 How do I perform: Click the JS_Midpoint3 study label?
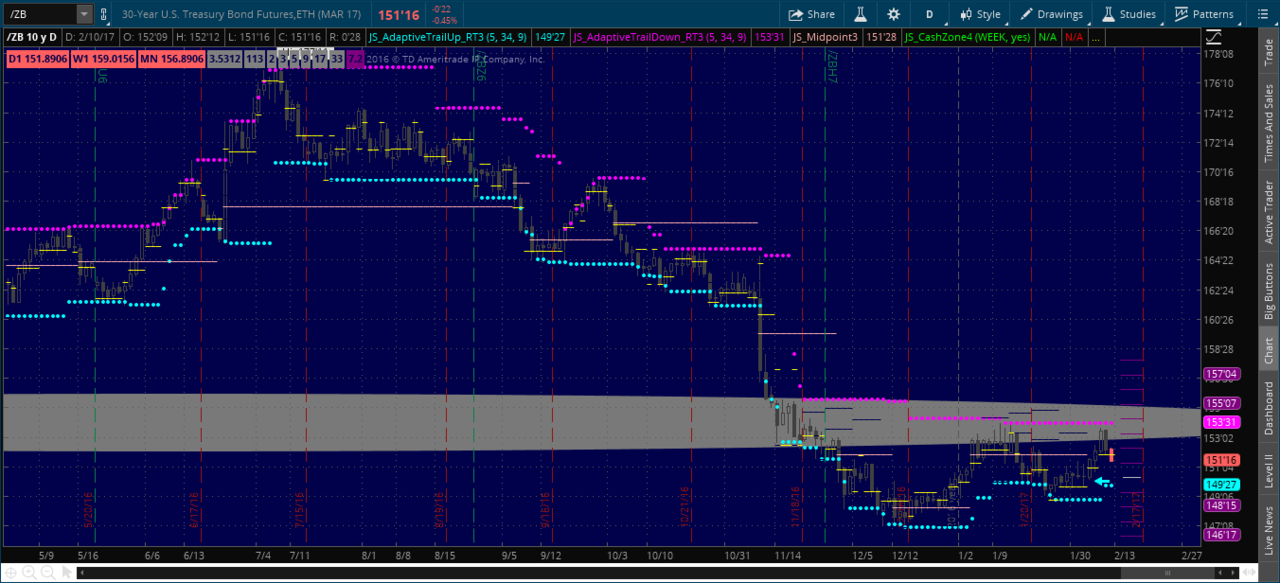825,37
